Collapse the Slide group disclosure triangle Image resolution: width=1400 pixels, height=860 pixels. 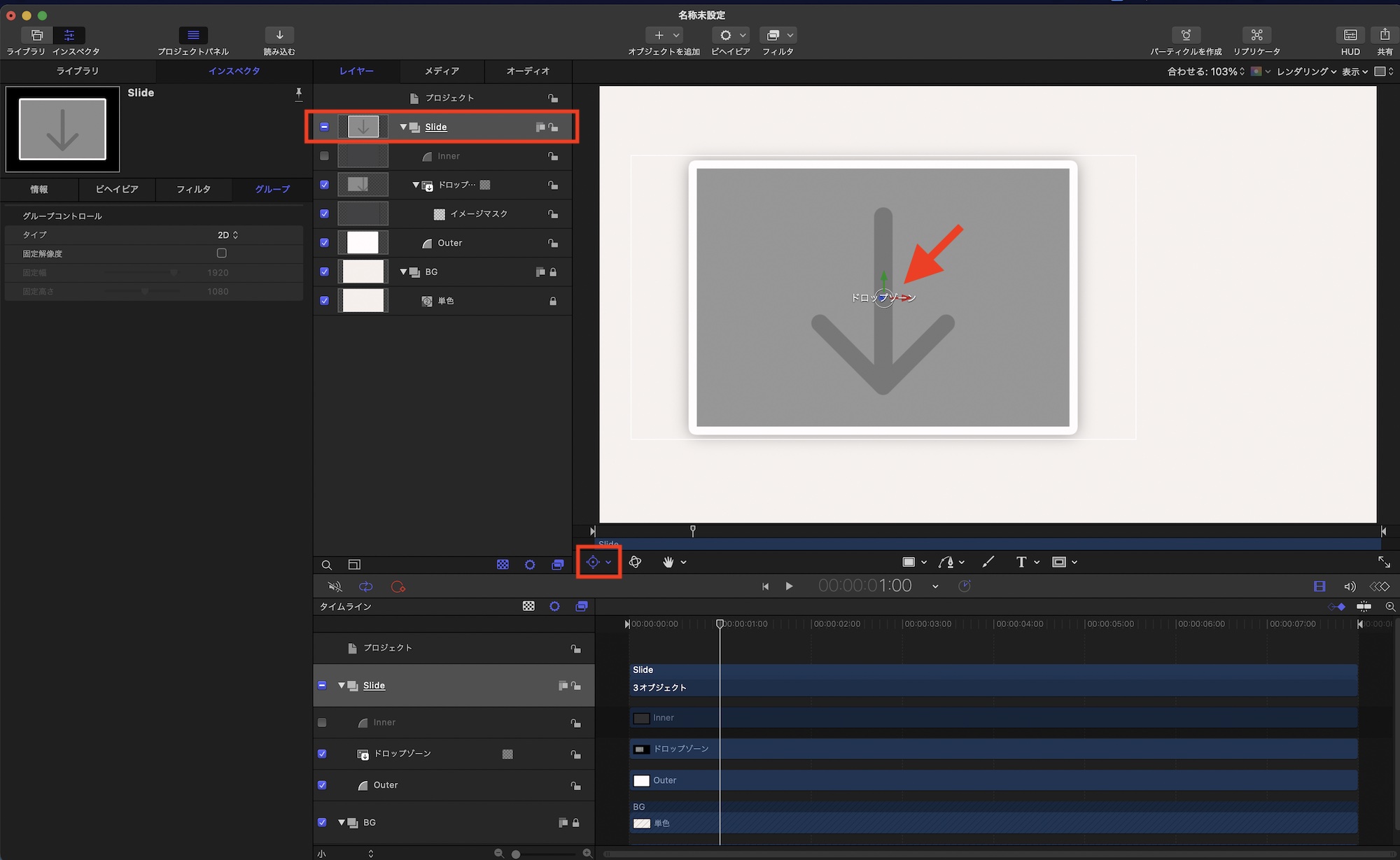403,127
